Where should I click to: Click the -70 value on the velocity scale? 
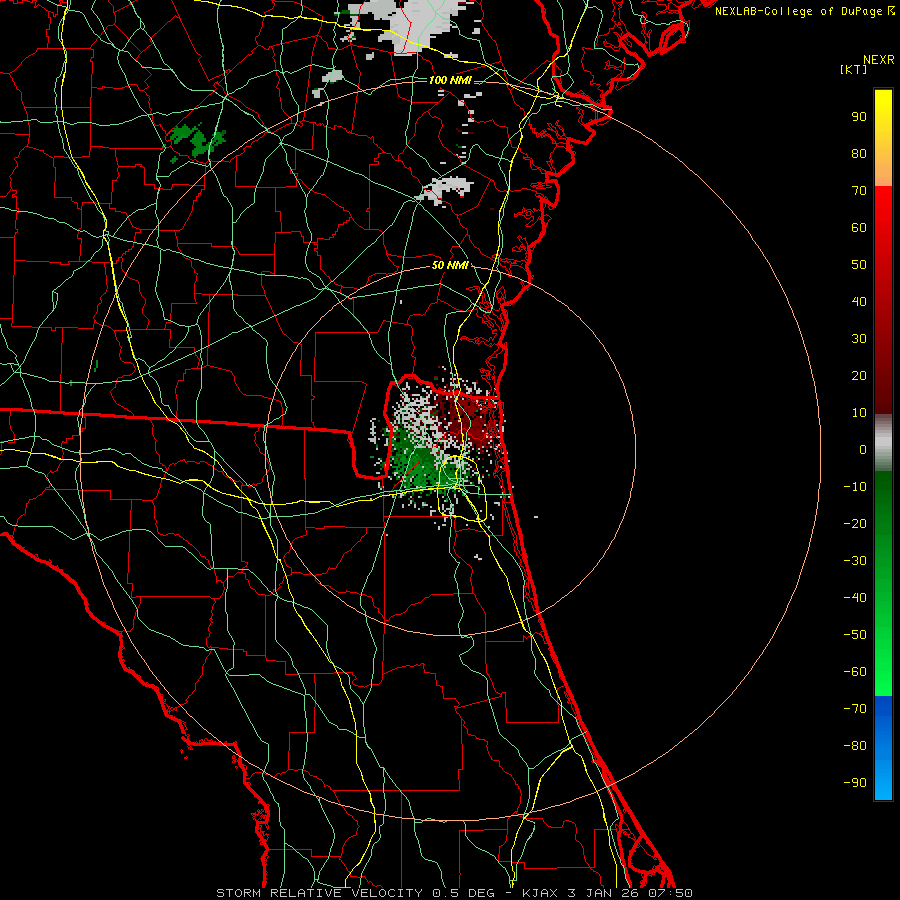pos(855,709)
